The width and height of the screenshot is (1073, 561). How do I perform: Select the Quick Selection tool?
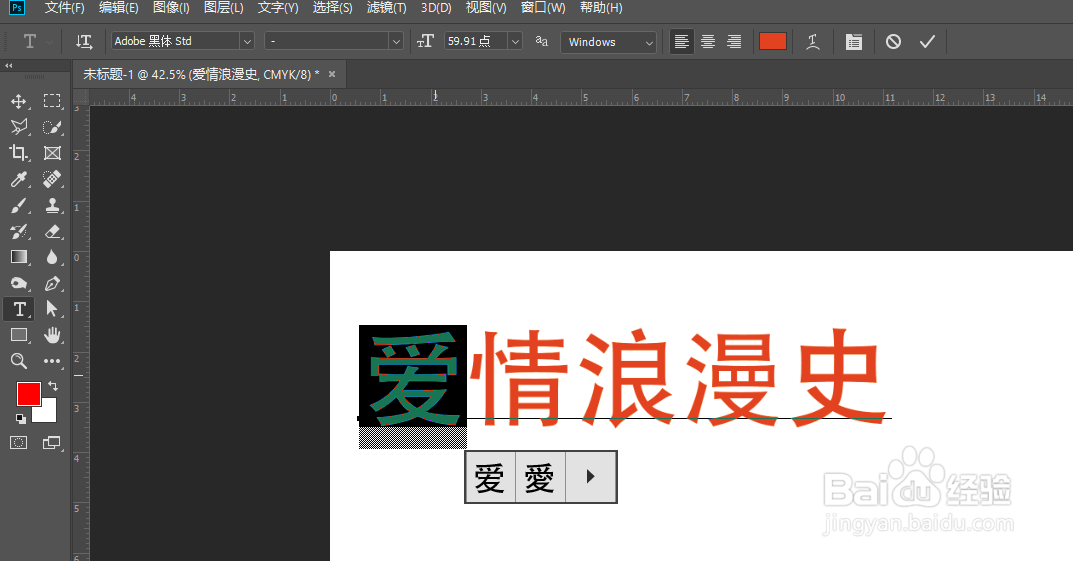52,127
